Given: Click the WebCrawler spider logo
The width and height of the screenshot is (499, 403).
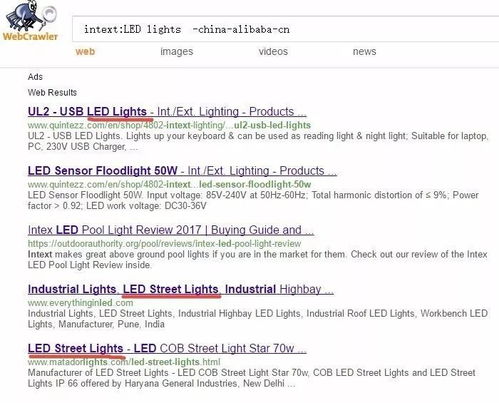Looking at the screenshot, I should coord(31,21).
